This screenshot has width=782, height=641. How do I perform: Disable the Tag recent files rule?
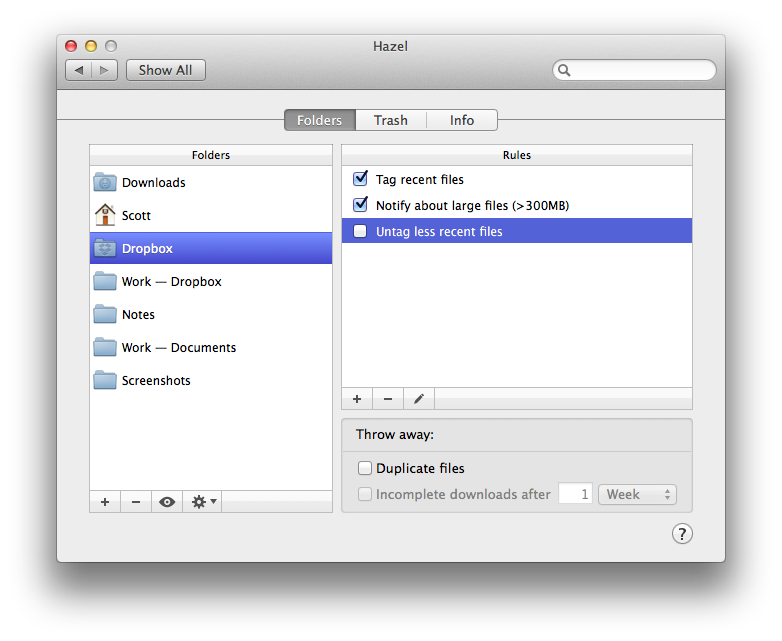click(x=360, y=179)
